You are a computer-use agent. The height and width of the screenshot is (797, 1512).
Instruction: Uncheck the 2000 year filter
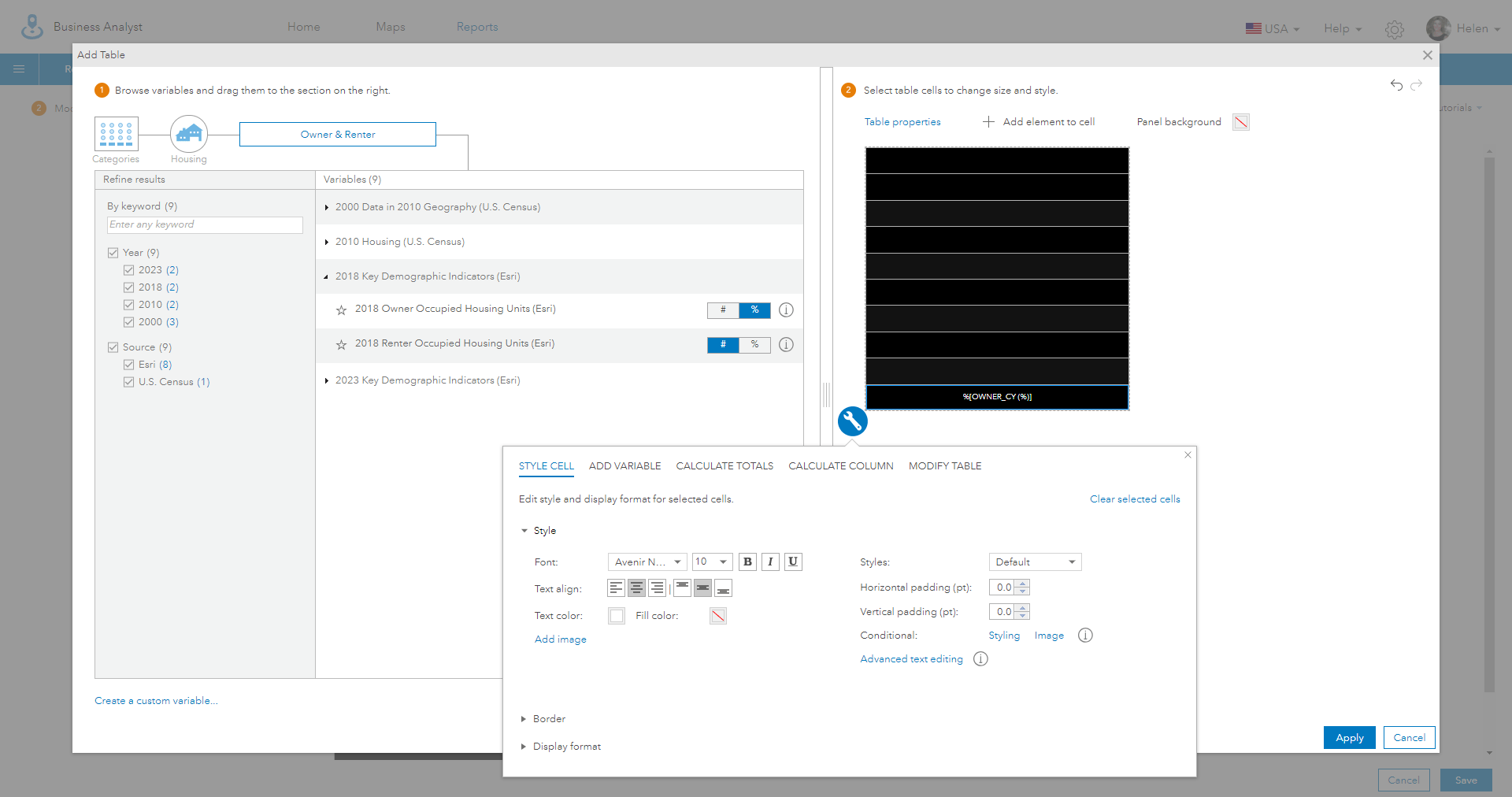(x=128, y=322)
